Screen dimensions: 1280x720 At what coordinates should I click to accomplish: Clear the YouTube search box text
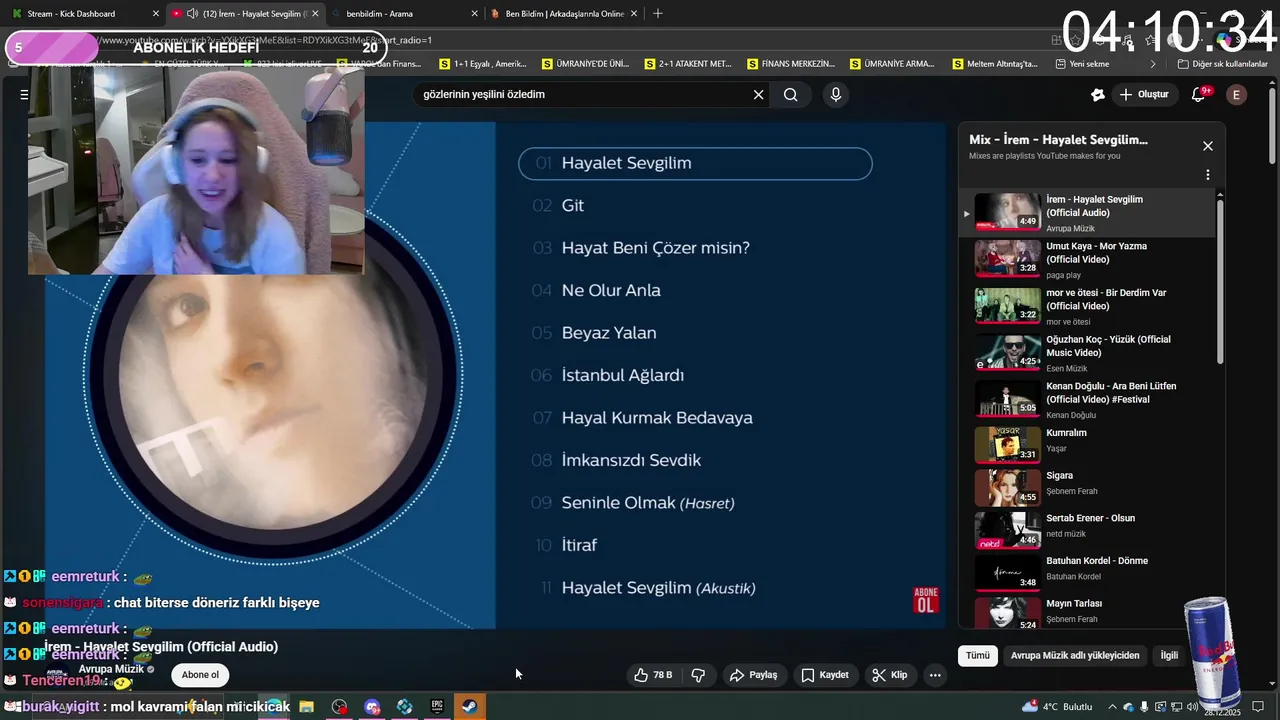click(x=758, y=95)
